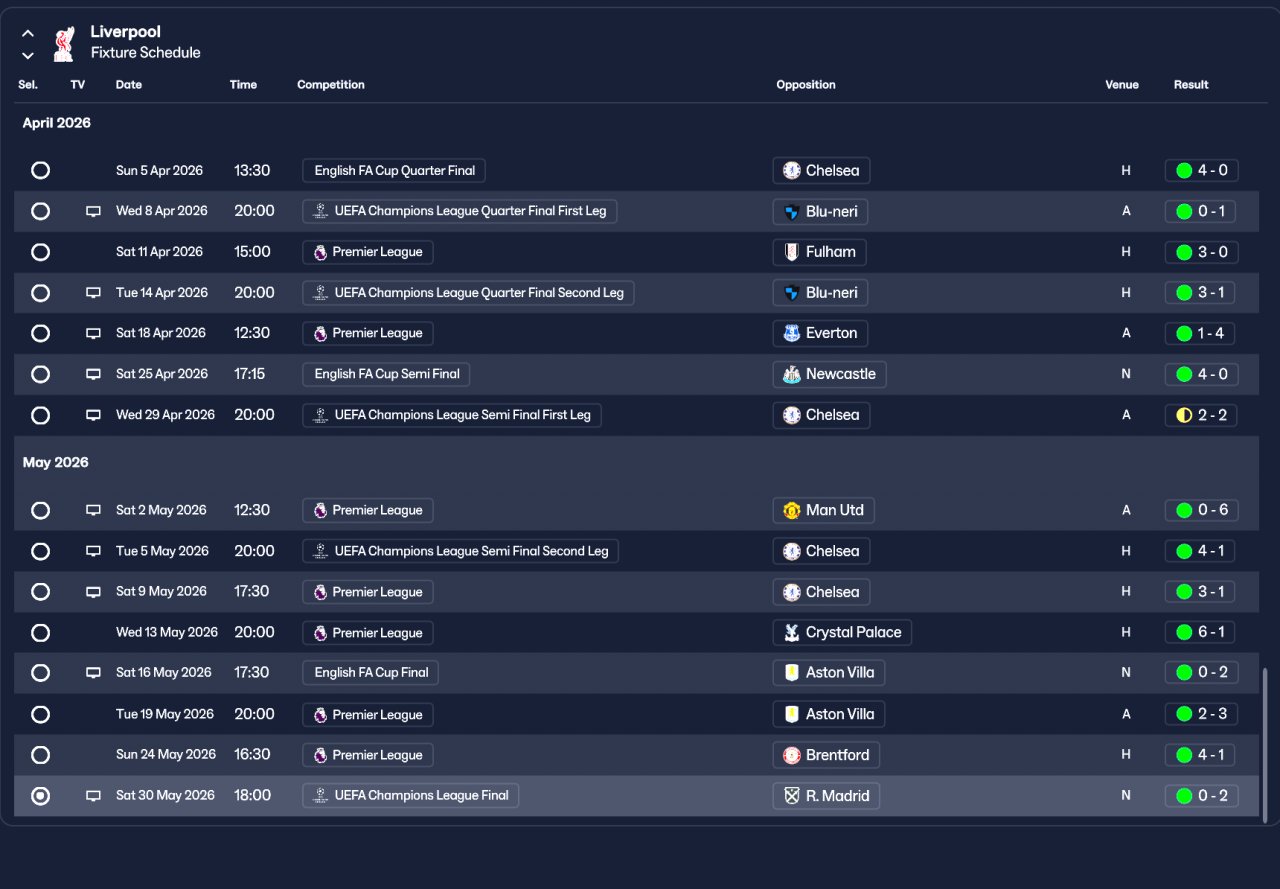View the 2 - 3 result against Aston Villa
The height and width of the screenshot is (889, 1280).
[x=1201, y=714]
